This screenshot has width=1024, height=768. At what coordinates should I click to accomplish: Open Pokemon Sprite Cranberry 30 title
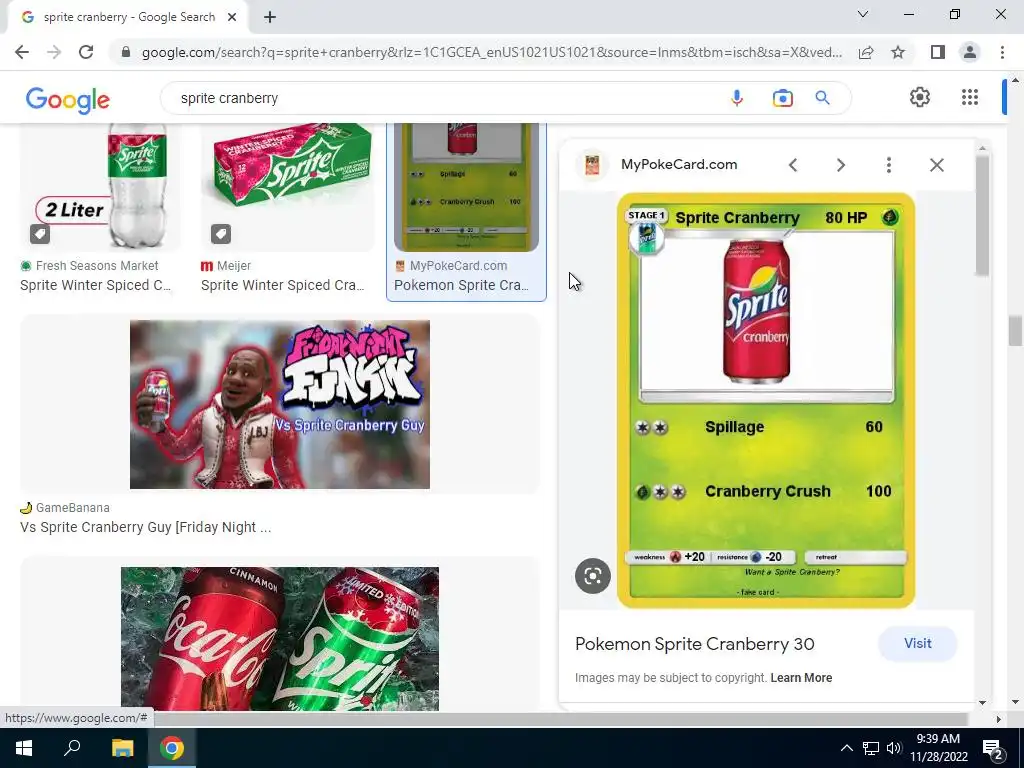(695, 644)
